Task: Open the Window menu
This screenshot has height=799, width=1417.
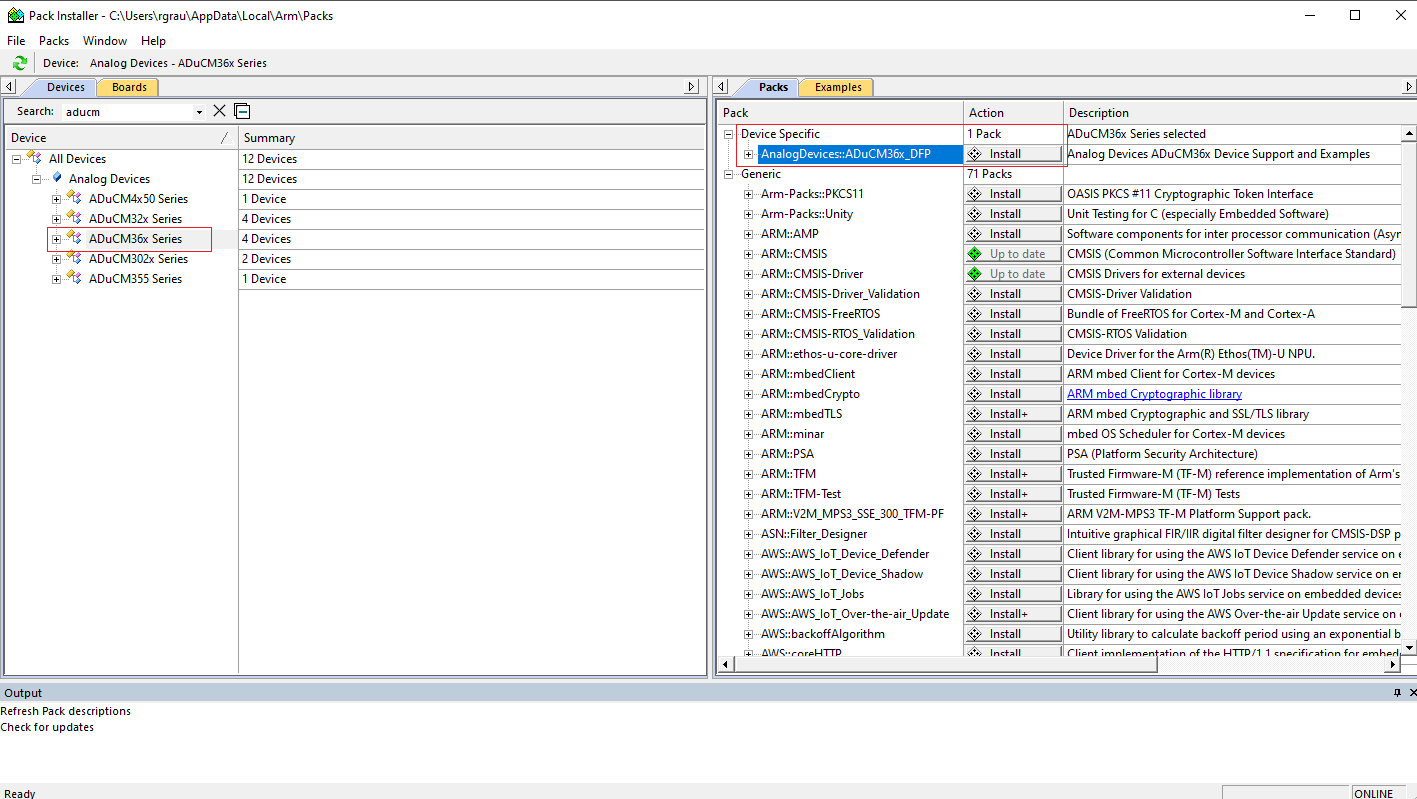Action: pyautogui.click(x=105, y=41)
